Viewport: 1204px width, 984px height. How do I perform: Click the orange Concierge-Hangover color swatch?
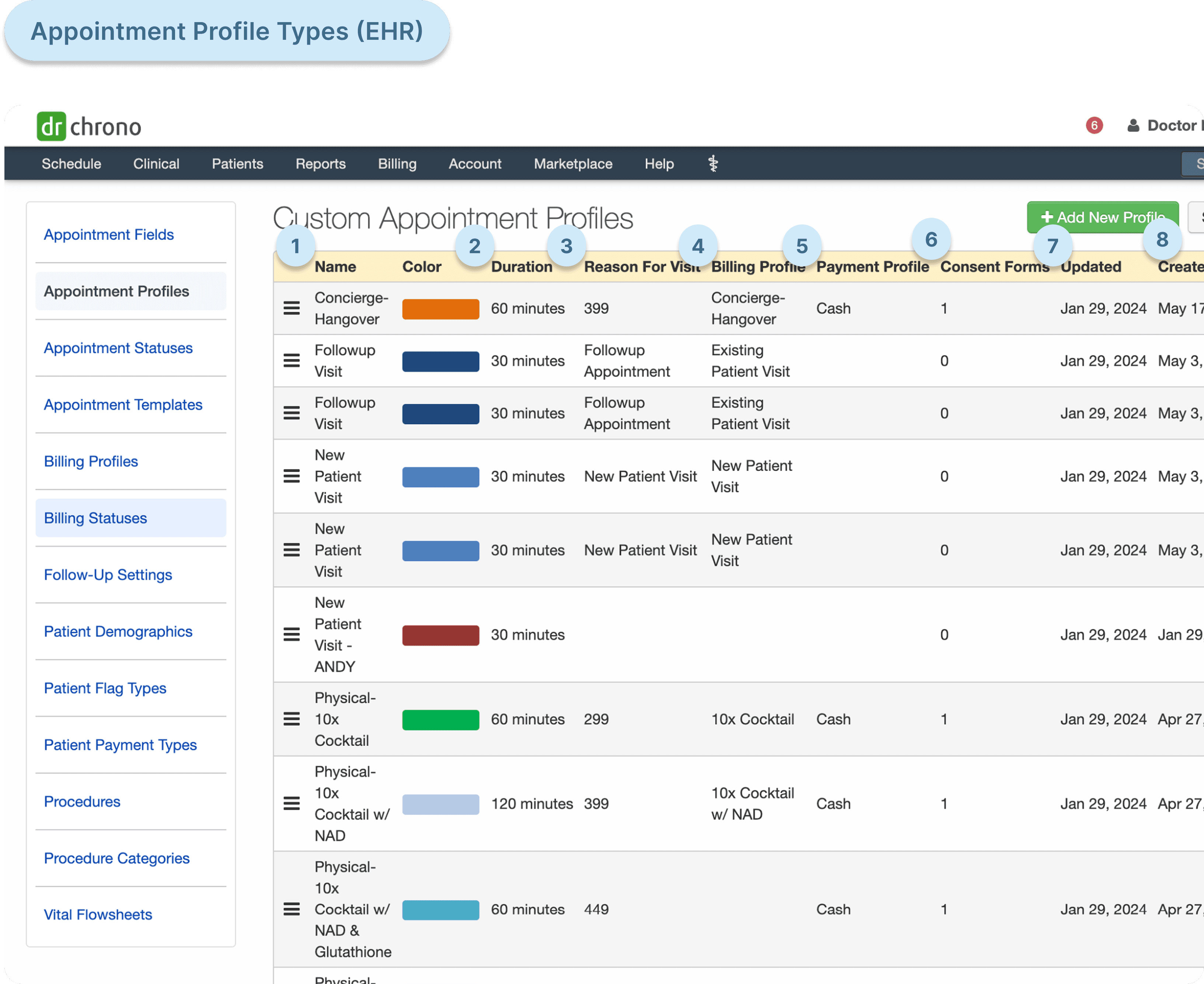tap(440, 309)
